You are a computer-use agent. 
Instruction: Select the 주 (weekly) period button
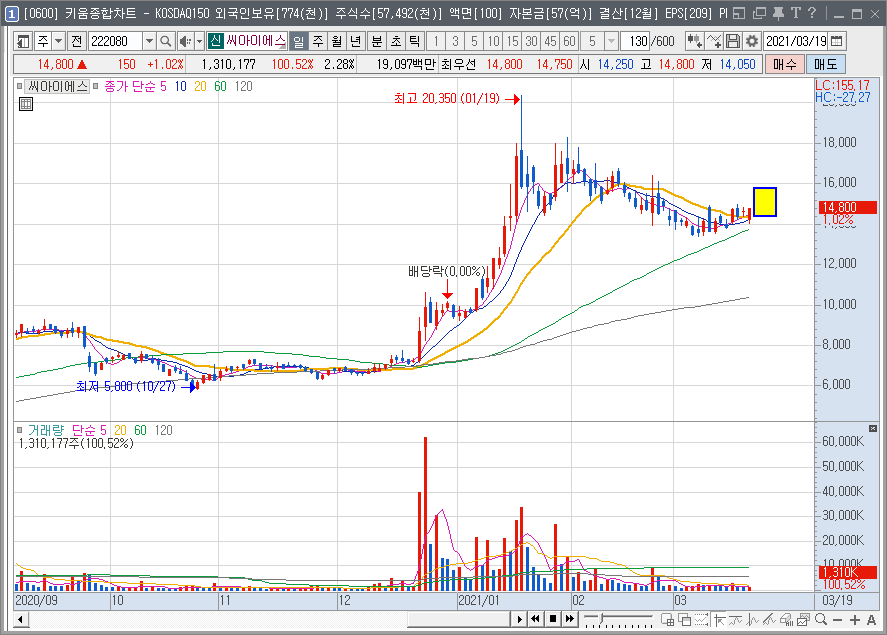click(x=318, y=41)
